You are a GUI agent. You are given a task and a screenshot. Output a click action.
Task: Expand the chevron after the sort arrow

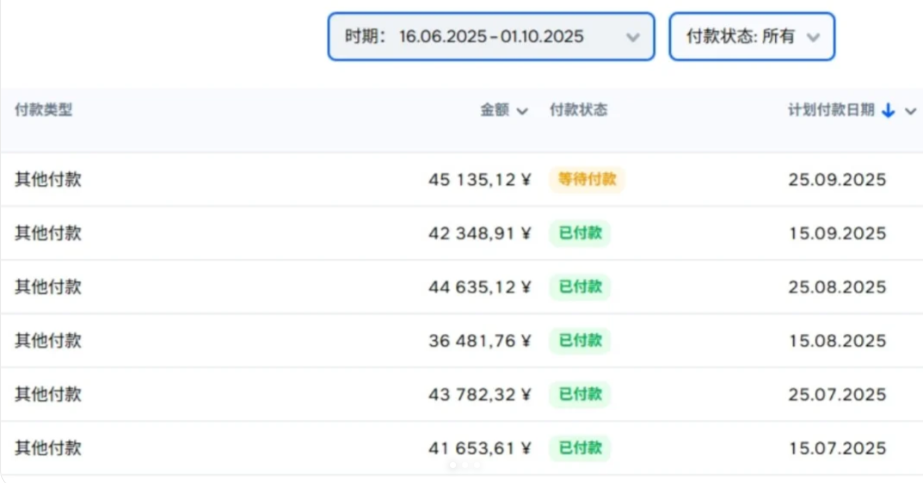point(910,111)
